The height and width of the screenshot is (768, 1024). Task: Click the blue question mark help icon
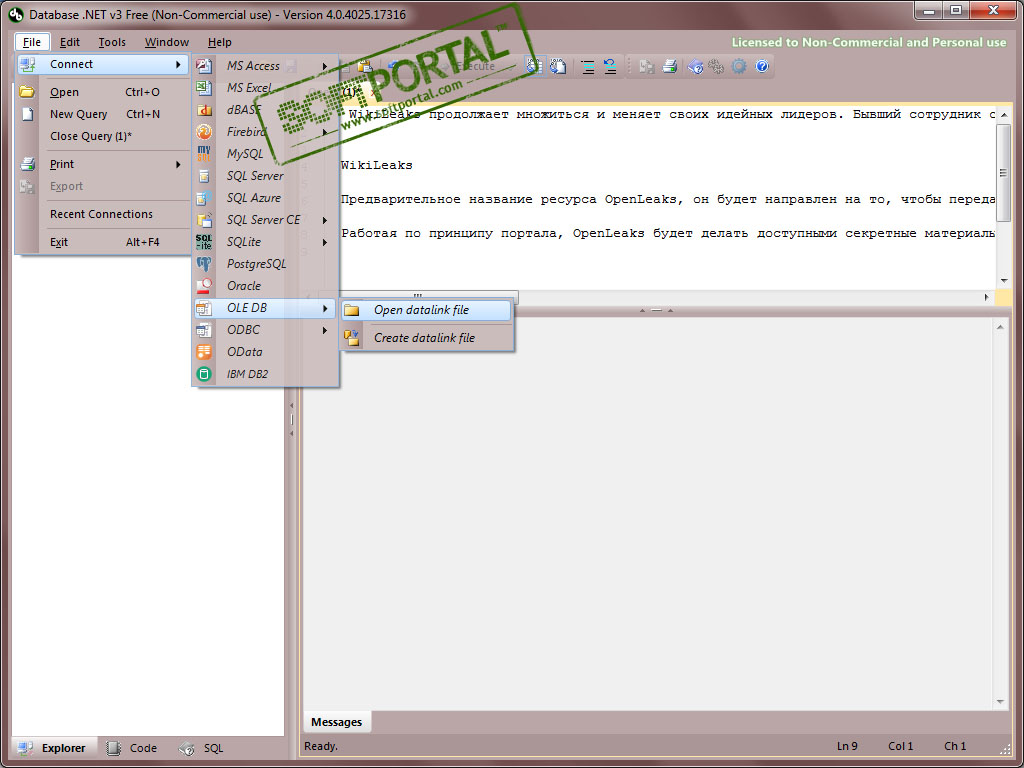(x=761, y=66)
